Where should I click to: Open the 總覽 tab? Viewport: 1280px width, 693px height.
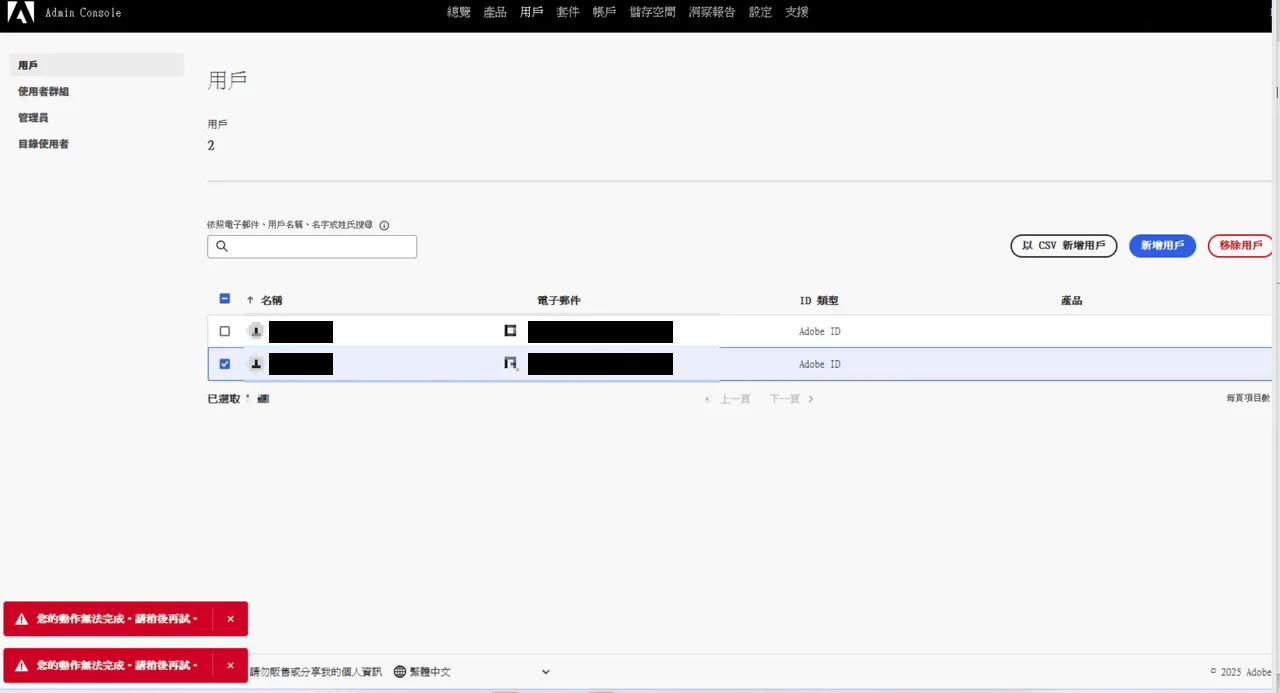pos(459,13)
